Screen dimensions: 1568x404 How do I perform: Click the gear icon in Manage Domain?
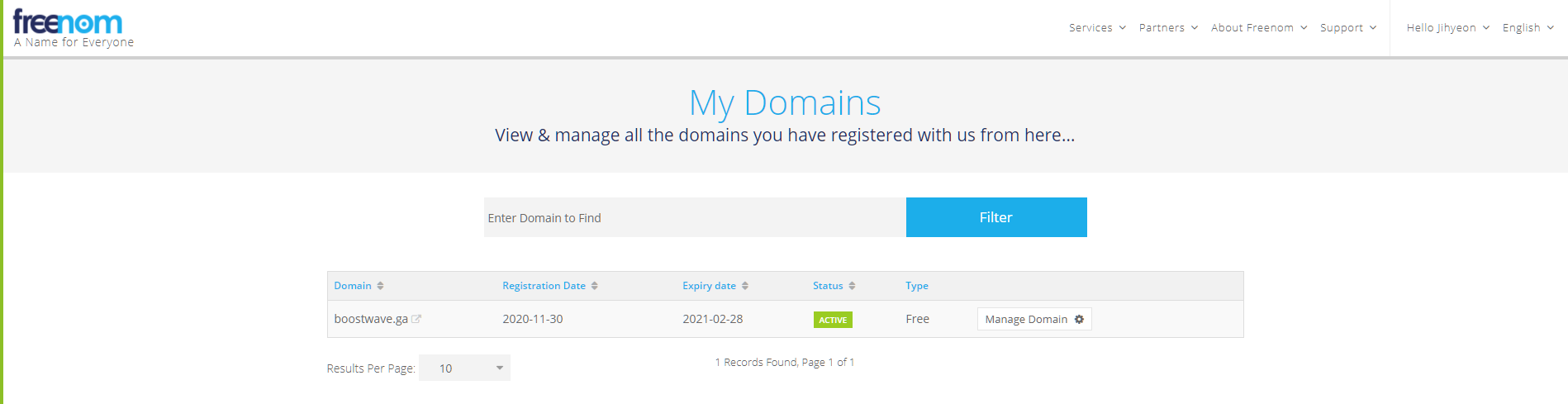(1079, 319)
